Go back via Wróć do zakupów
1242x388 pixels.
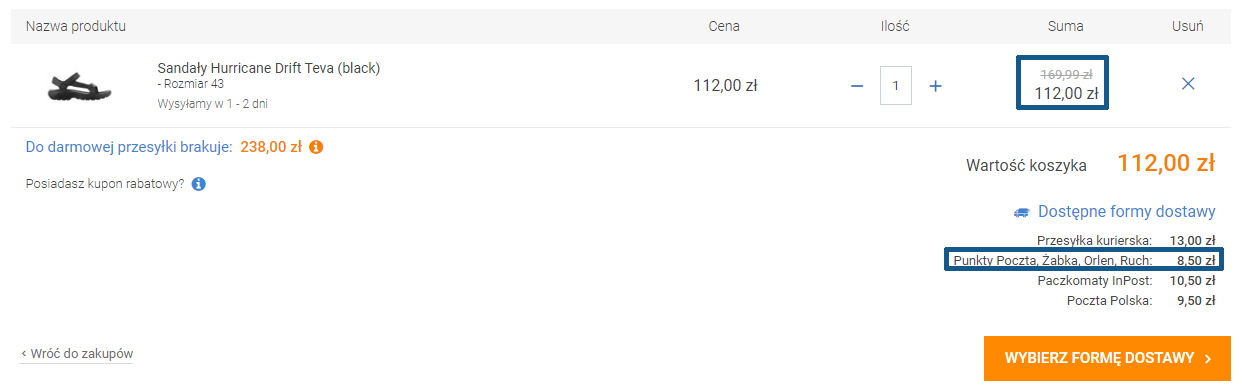coord(77,354)
